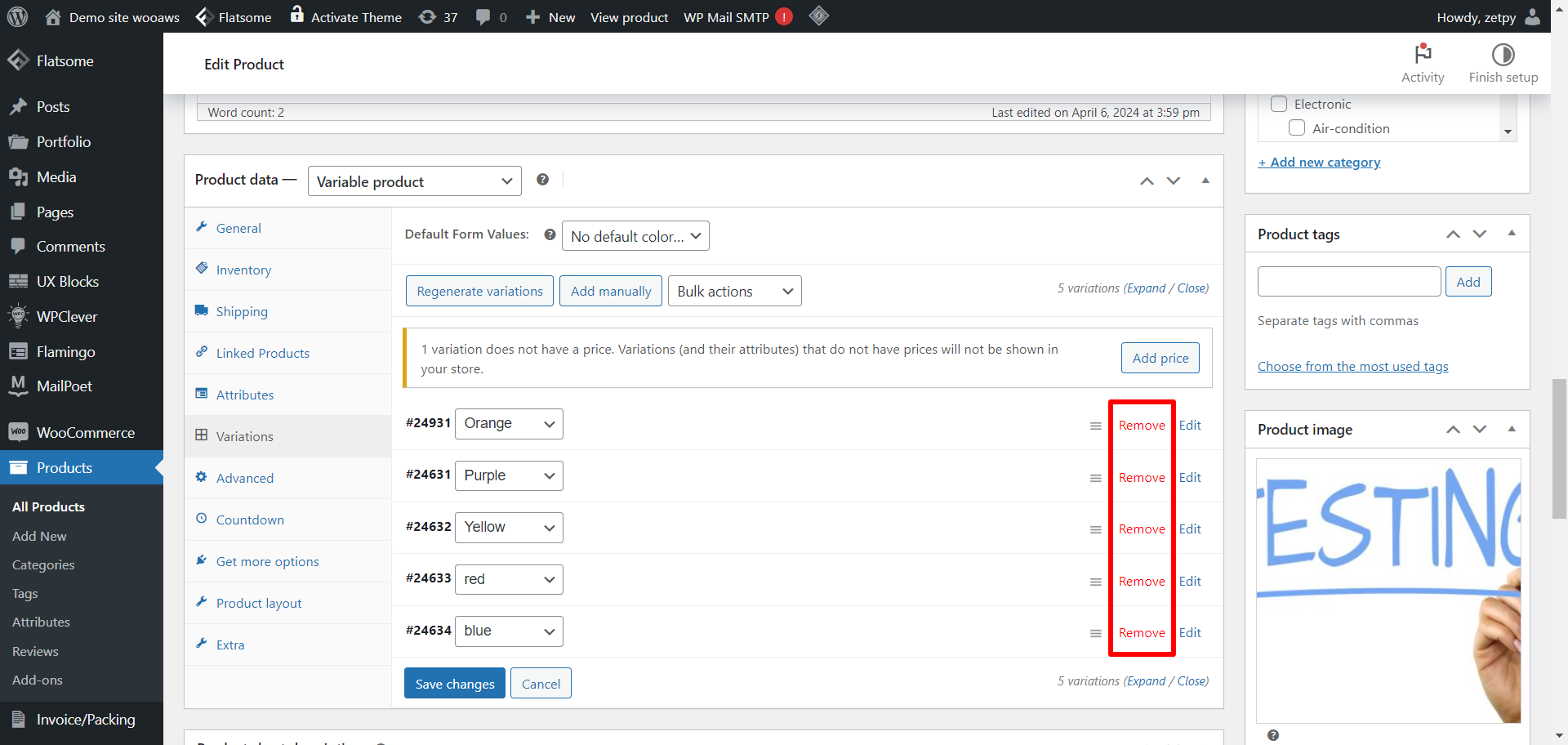Click the user avatar icon next to Howdy

click(1533, 16)
